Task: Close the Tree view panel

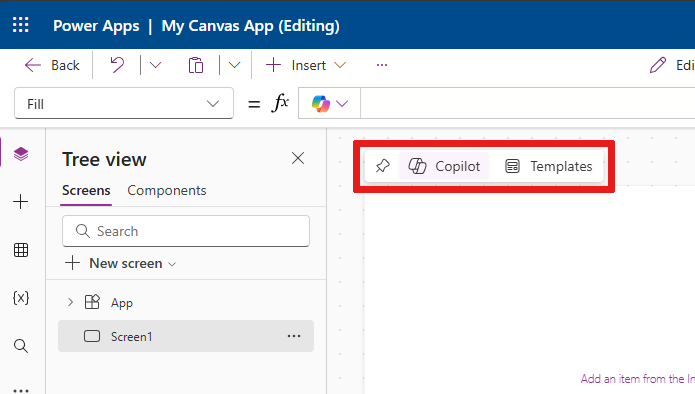Action: pos(298,158)
